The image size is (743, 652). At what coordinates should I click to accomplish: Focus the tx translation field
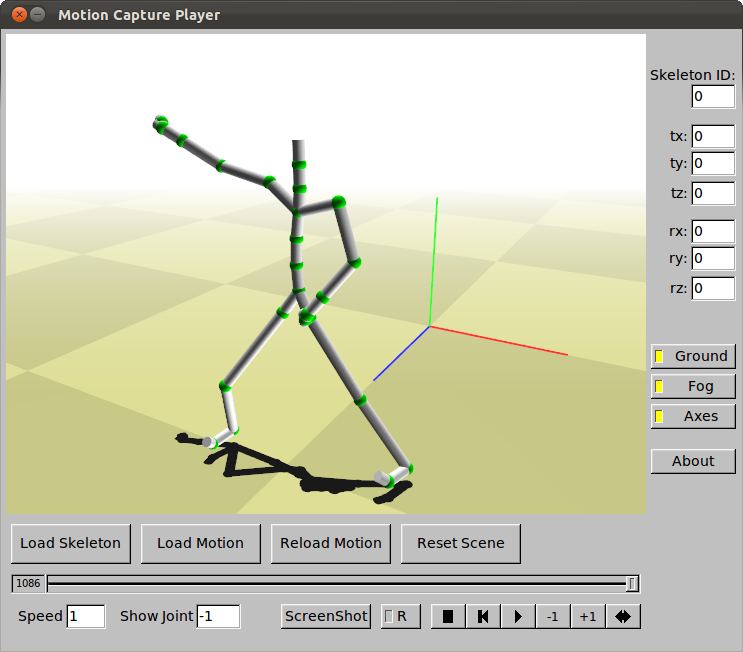click(713, 136)
